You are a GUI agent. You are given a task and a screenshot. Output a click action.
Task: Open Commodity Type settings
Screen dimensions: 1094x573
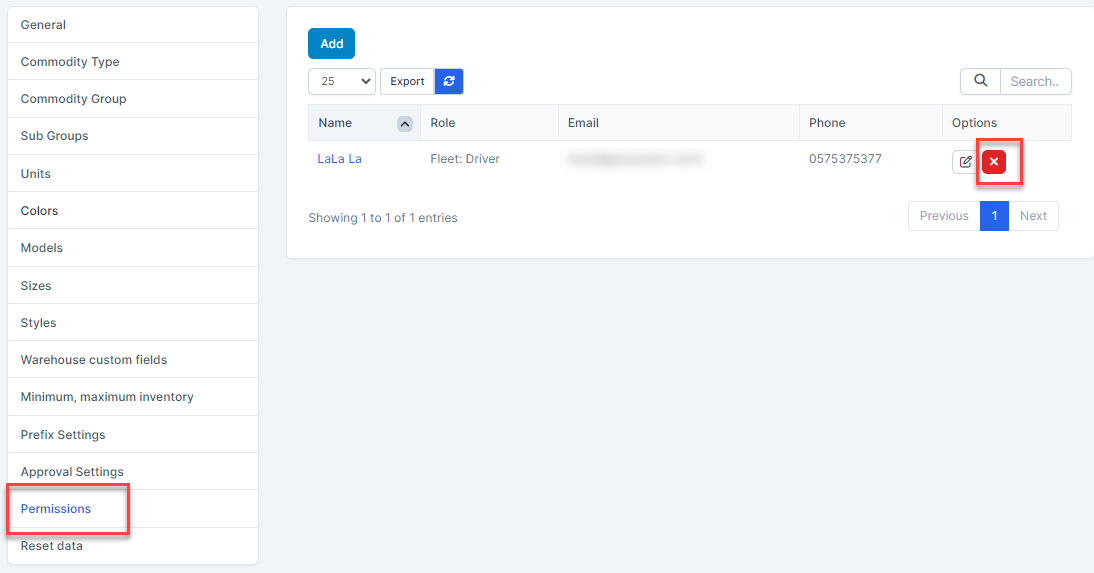point(70,62)
